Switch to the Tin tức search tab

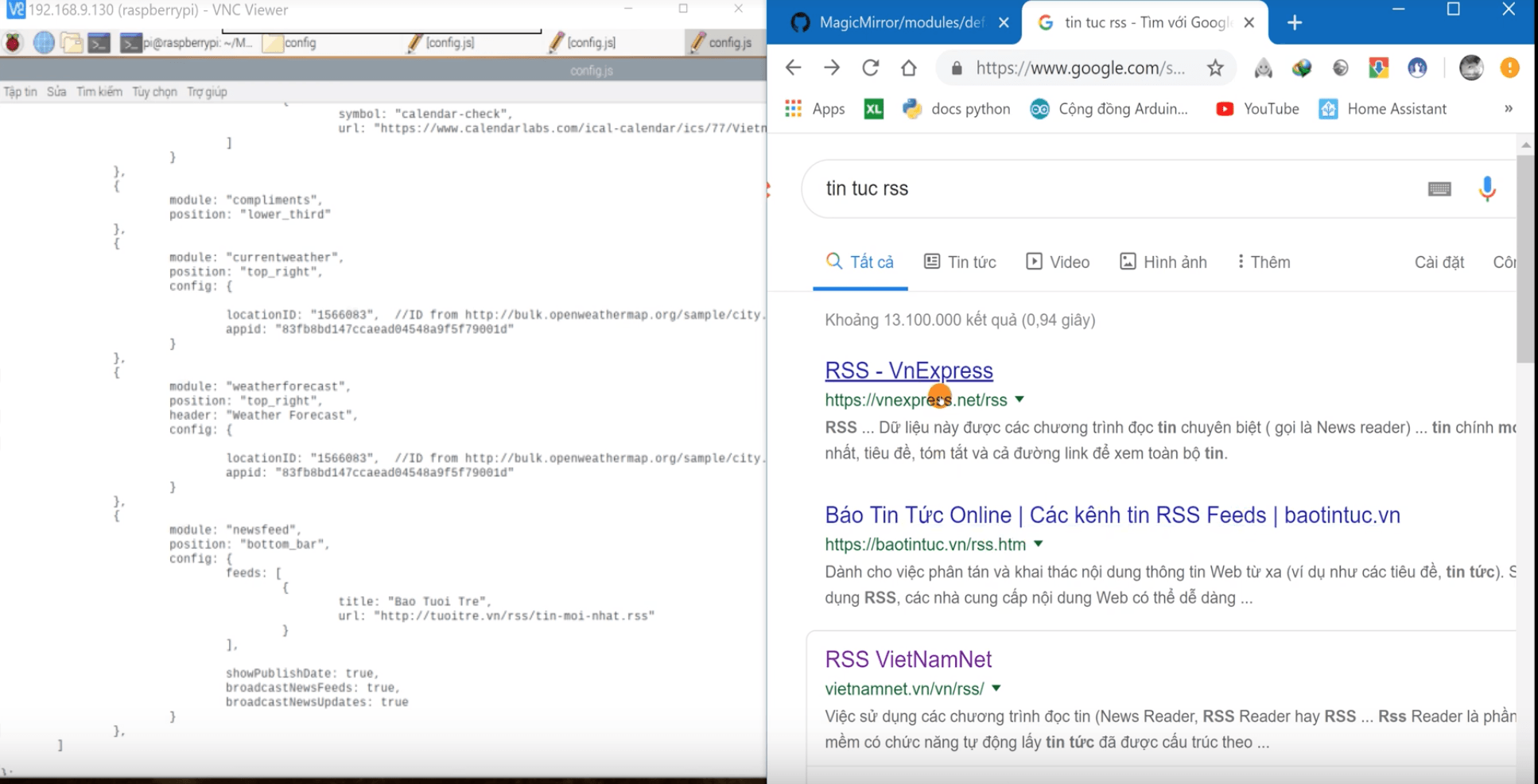(x=960, y=262)
